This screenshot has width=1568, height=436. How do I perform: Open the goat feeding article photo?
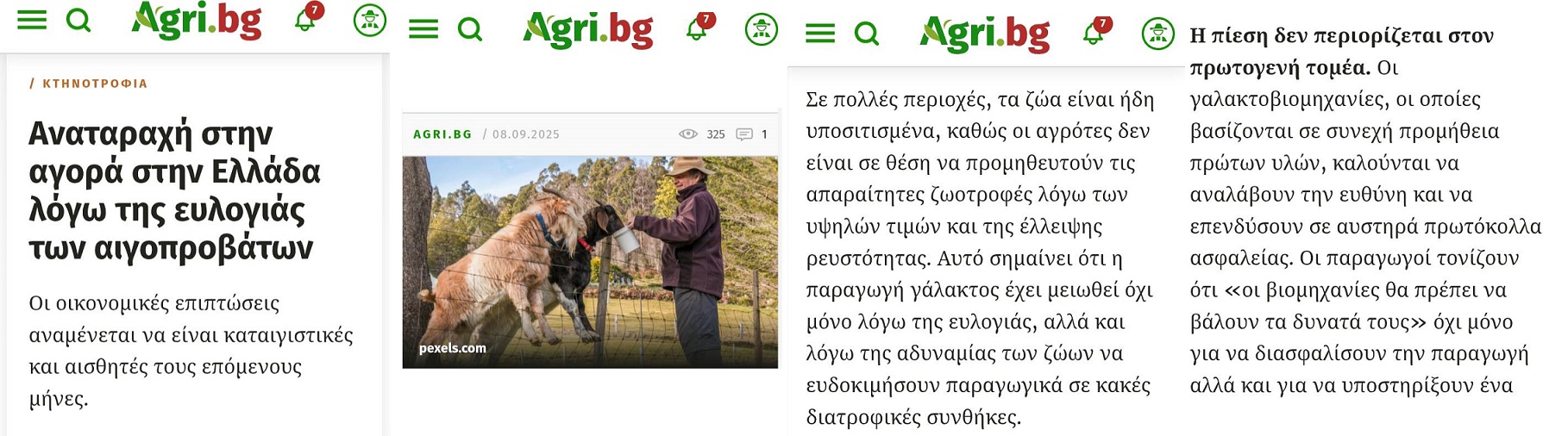pyautogui.click(x=590, y=262)
